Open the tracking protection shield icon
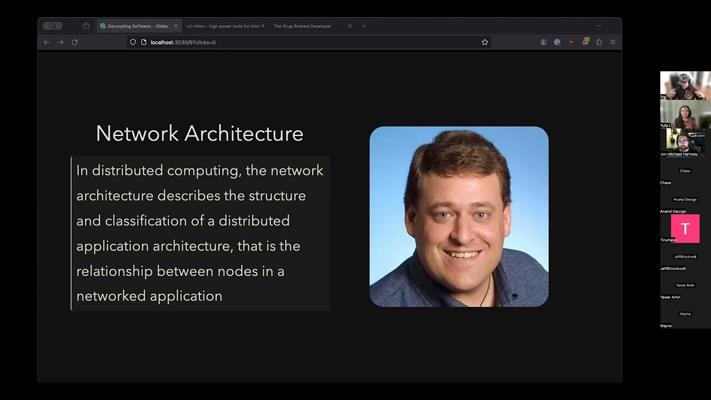The width and height of the screenshot is (711, 400). click(133, 42)
